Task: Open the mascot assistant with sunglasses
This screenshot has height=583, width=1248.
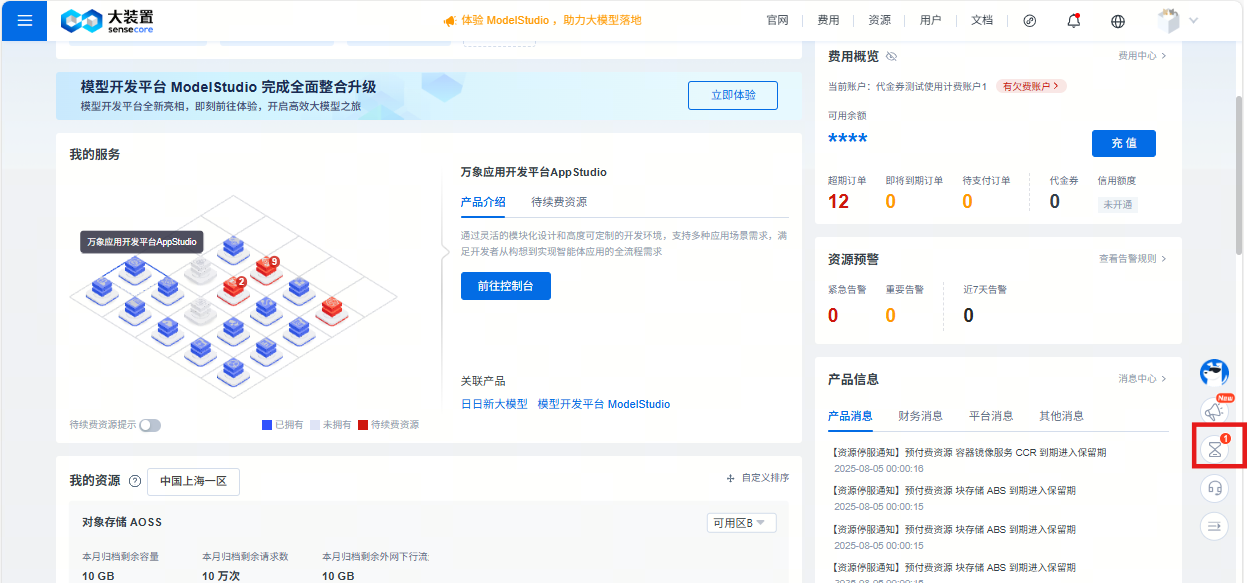Action: 1215,373
